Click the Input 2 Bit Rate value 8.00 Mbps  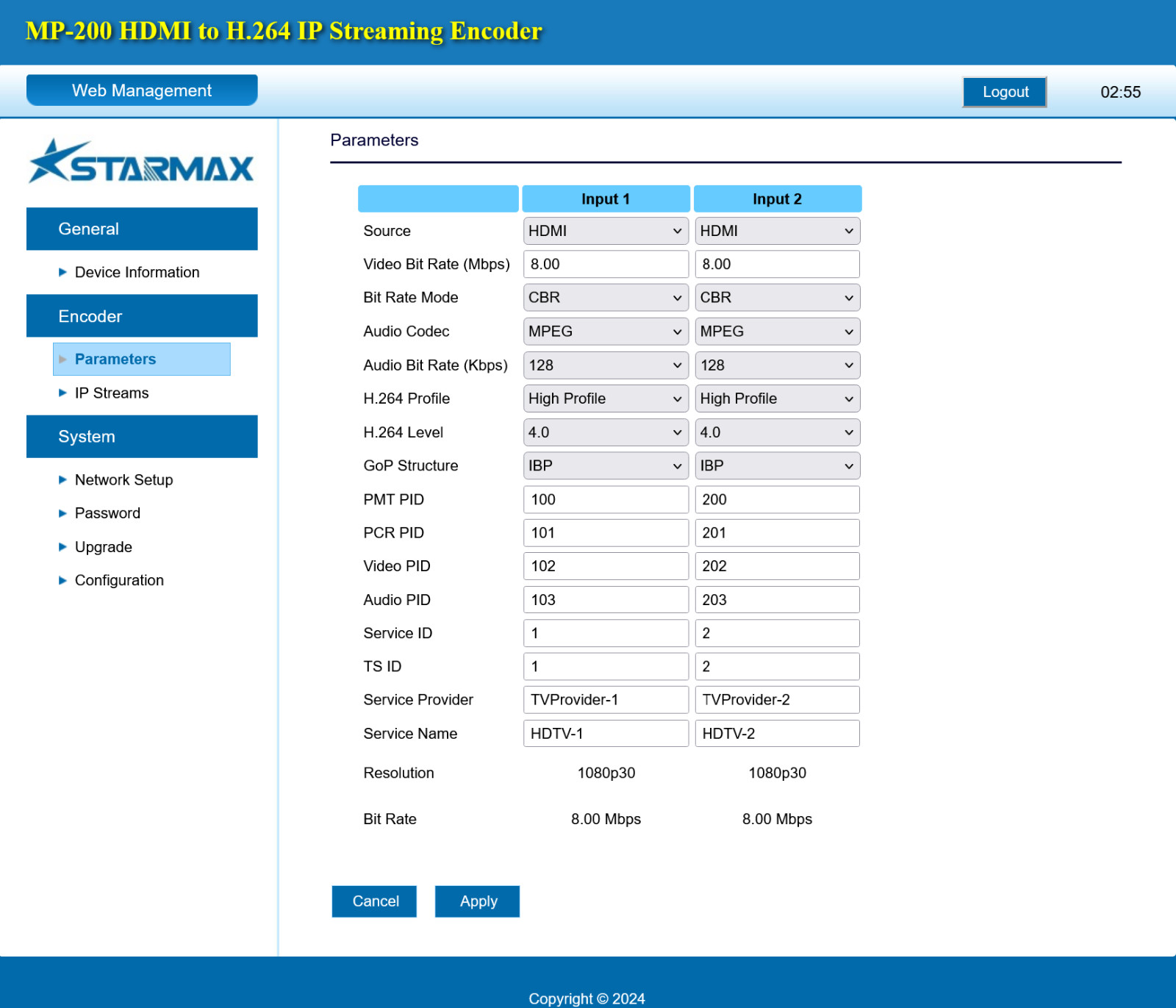(x=777, y=819)
